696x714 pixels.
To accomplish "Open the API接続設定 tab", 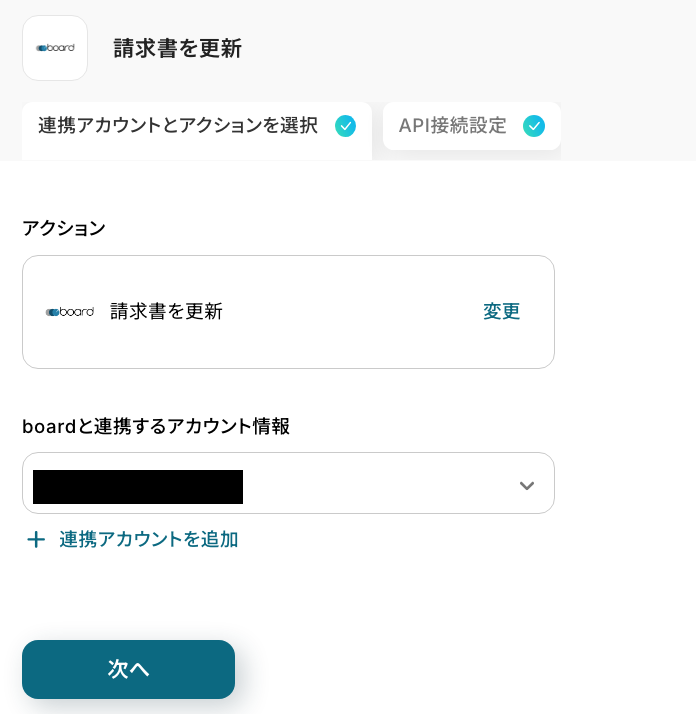I will pos(453,126).
